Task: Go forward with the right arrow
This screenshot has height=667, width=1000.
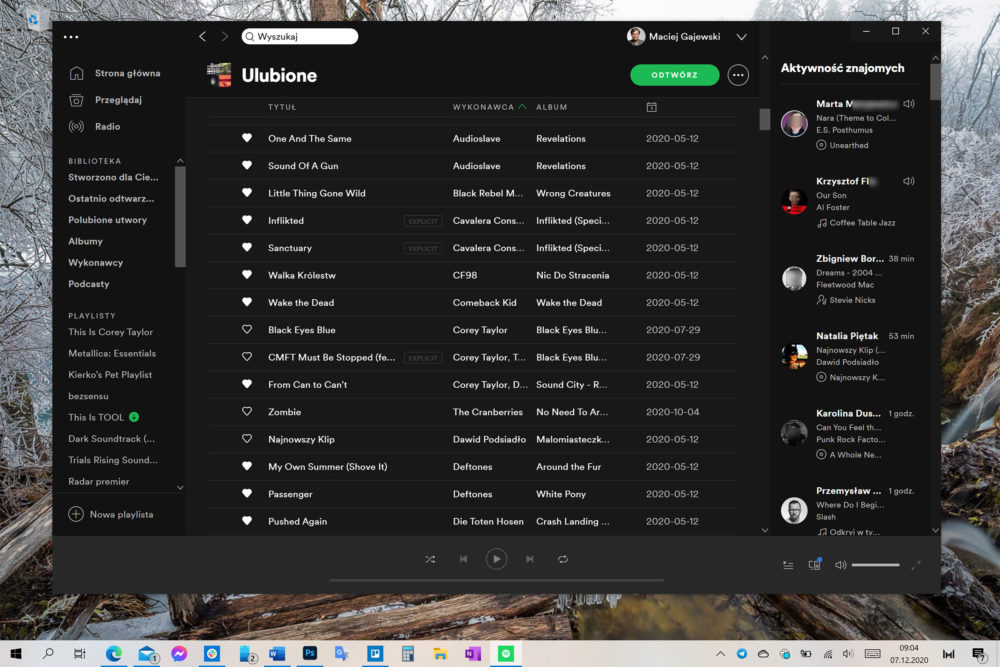Action: (x=224, y=36)
